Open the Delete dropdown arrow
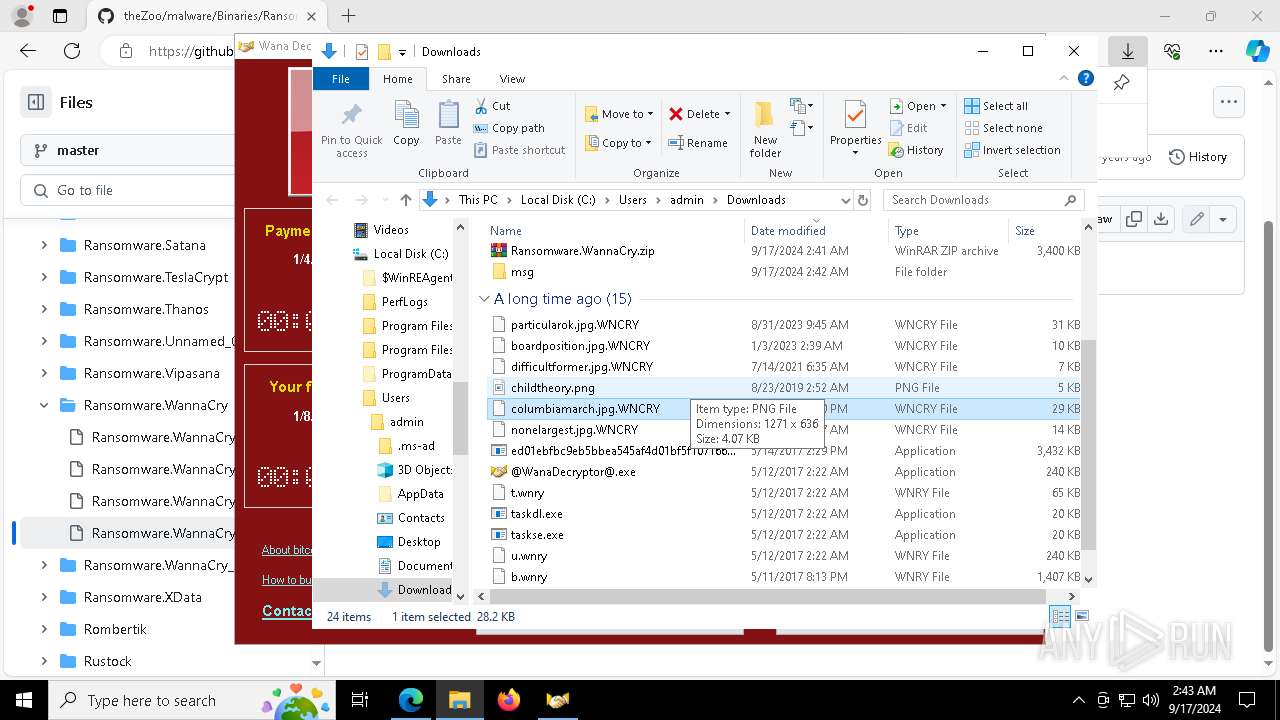The height and width of the screenshot is (720, 1280). tap(727, 114)
